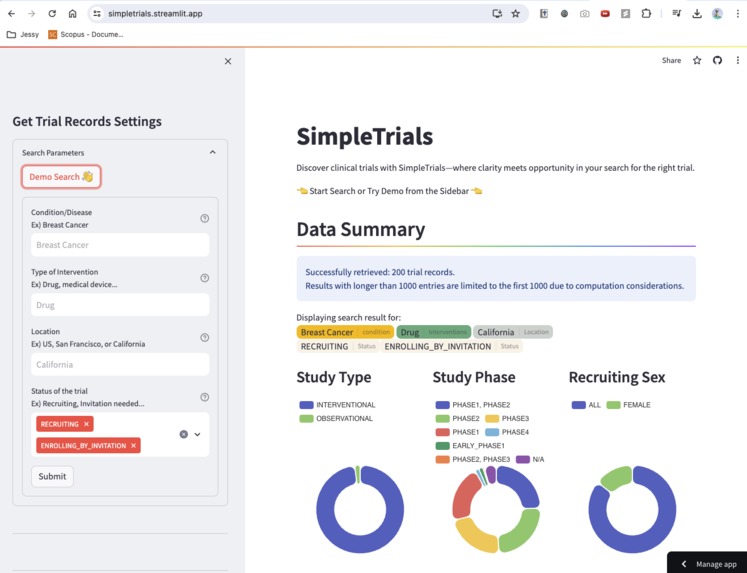Click the Drug interventions badge
Image resolution: width=747 pixels, height=573 pixels.
[x=434, y=332]
